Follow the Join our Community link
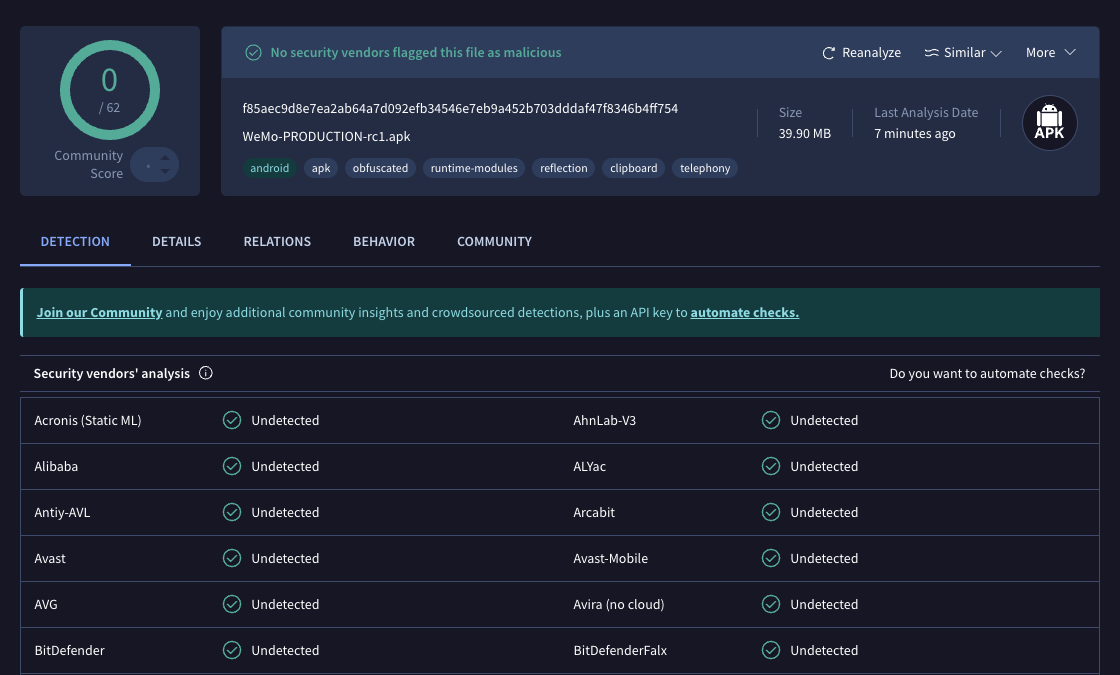Screen dimensions: 1120x675 (x=99, y=312)
